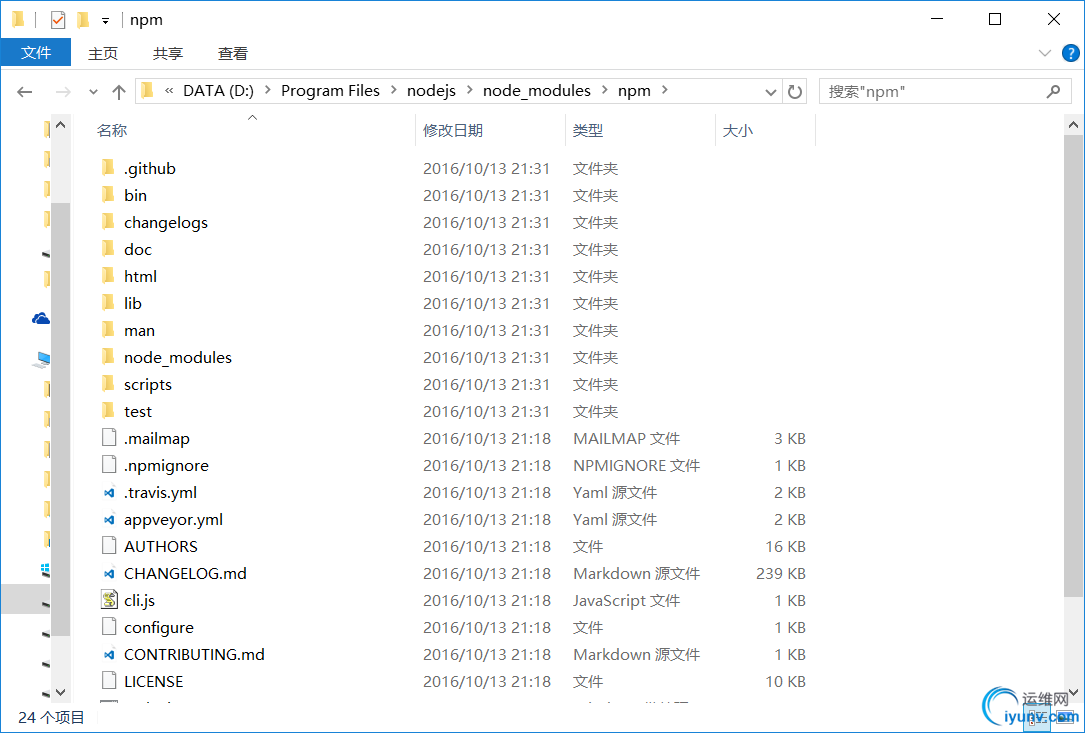Click the LICENSE file icon
This screenshot has width=1085, height=733.
click(109, 681)
